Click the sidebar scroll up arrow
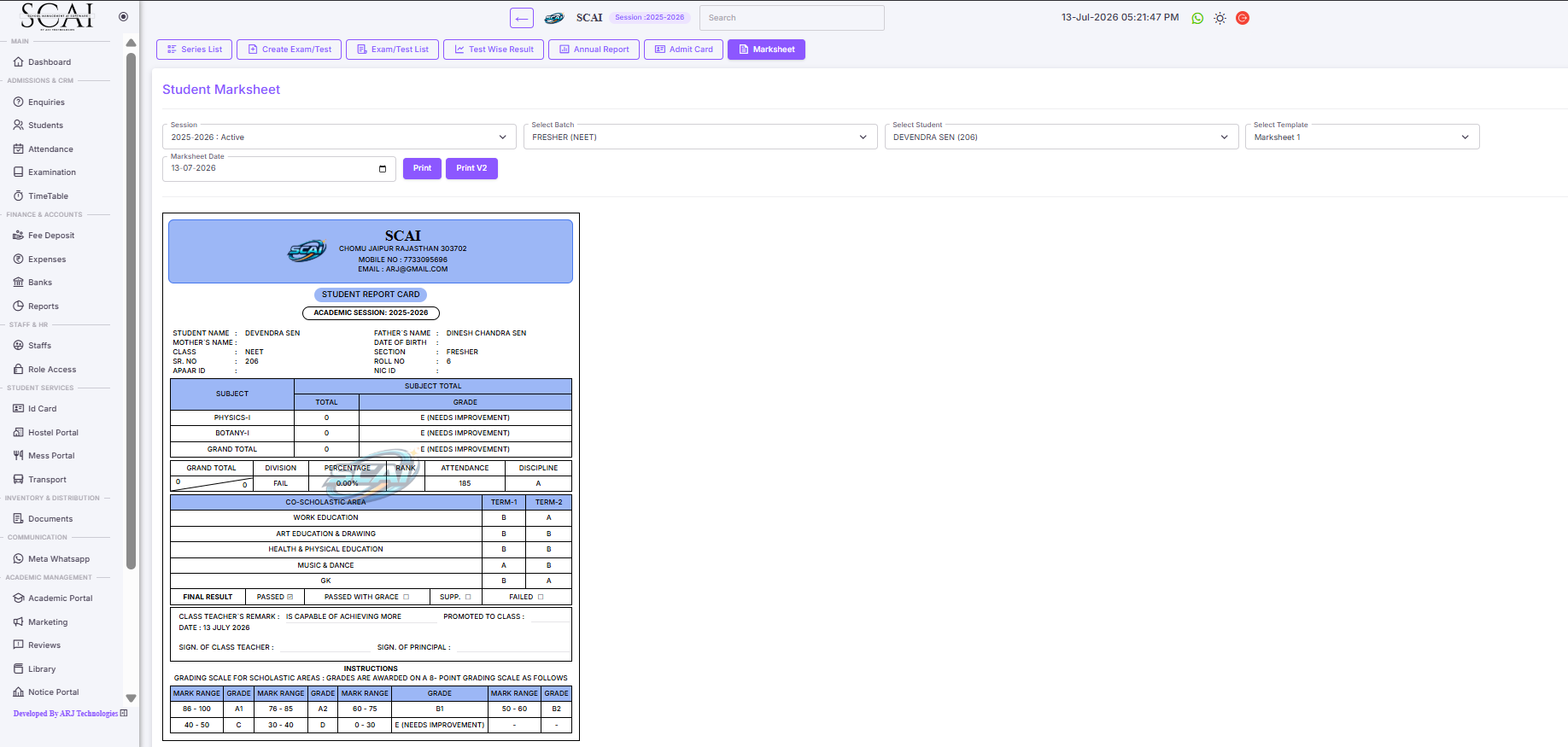 (x=131, y=43)
